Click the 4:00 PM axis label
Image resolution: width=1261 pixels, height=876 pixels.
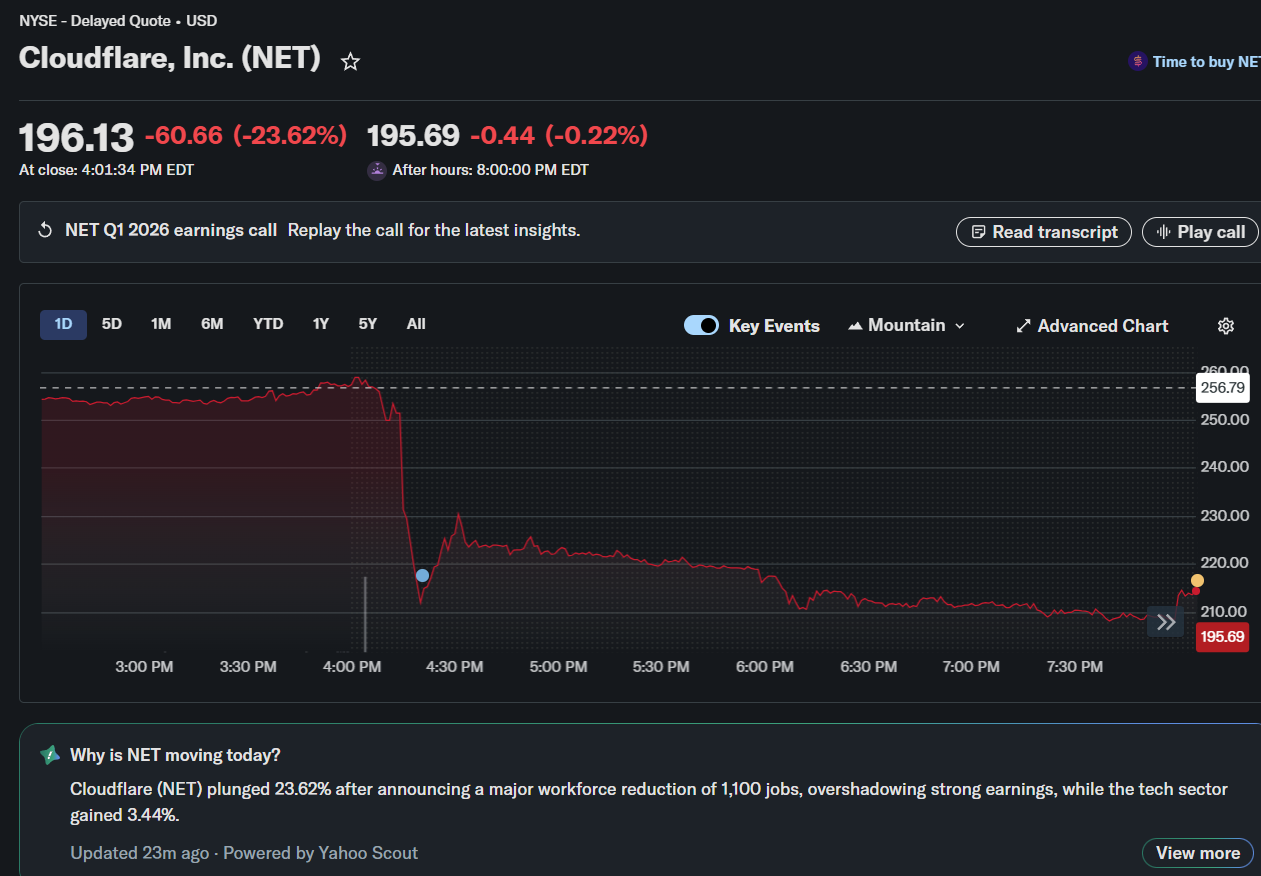click(351, 667)
